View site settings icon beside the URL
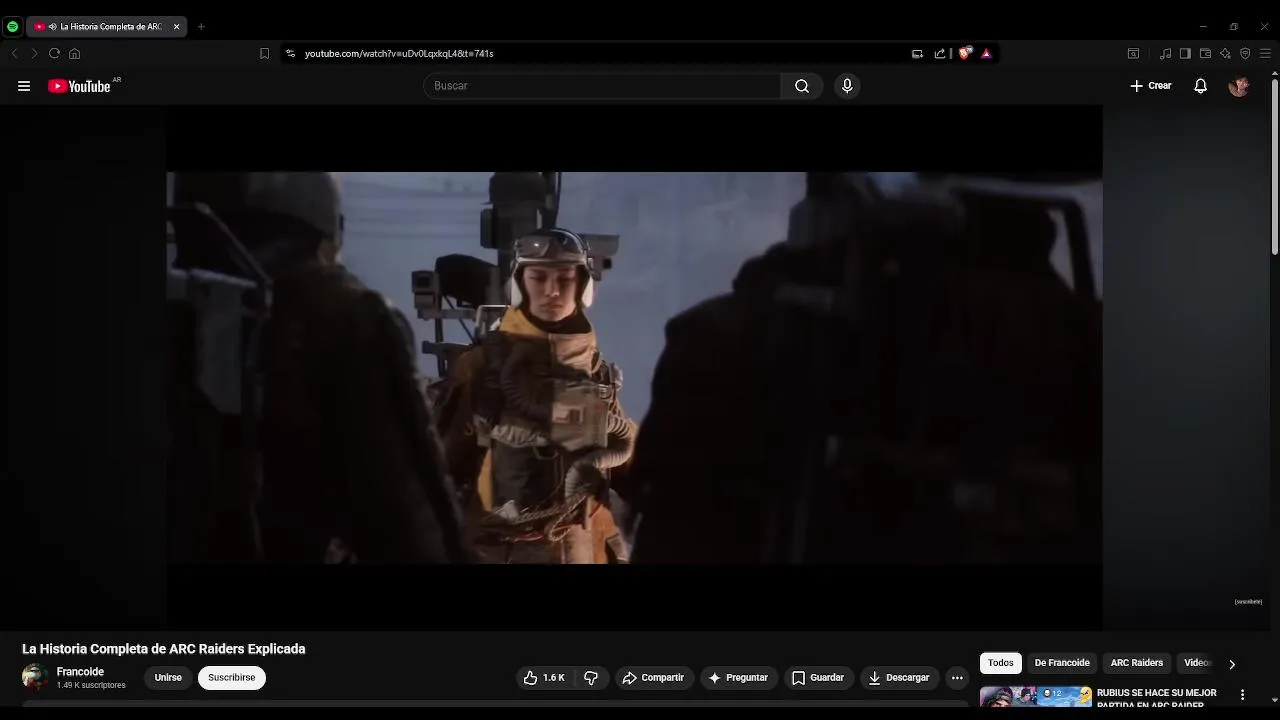Viewport: 1280px width, 720px height. 290,54
